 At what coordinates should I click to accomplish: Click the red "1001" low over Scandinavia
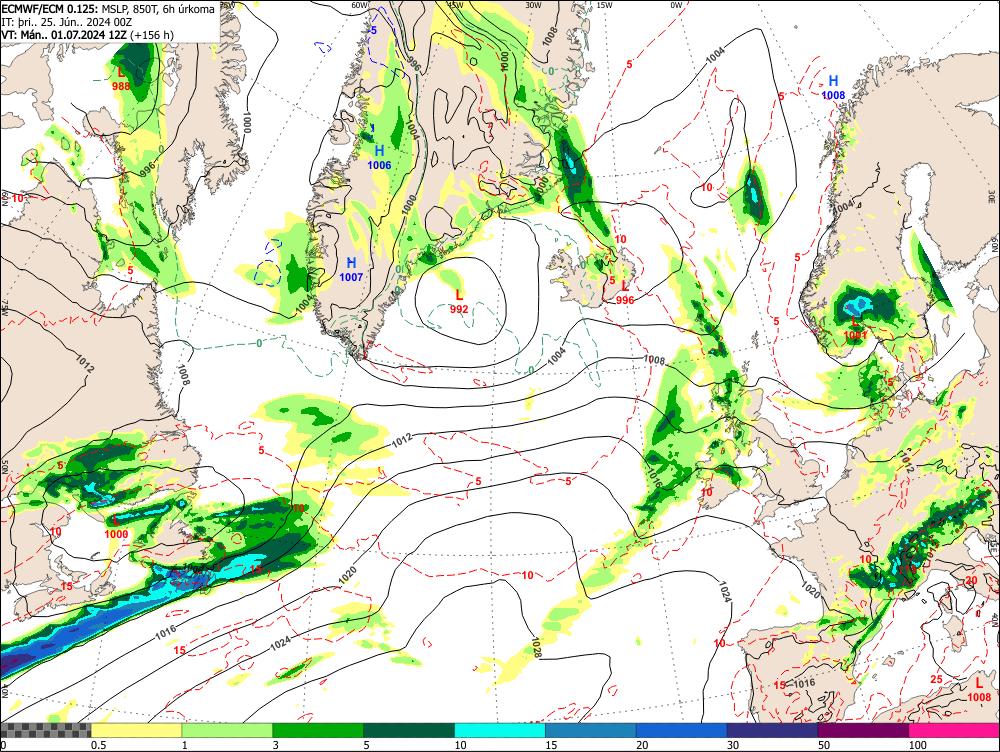click(855, 334)
